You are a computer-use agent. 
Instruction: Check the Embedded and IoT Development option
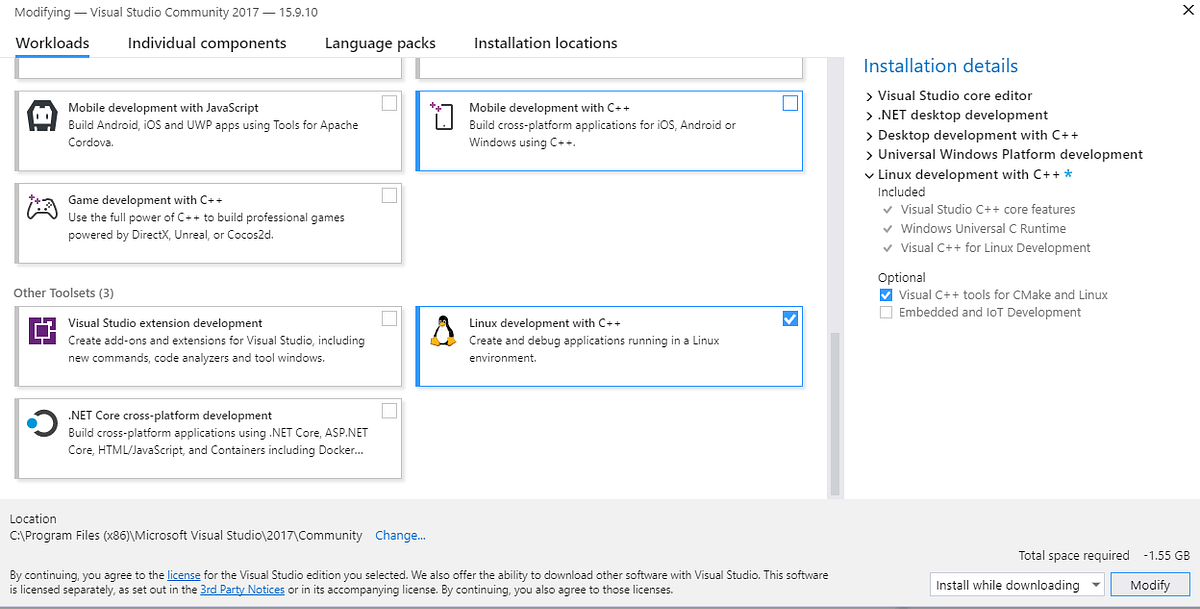[885, 312]
